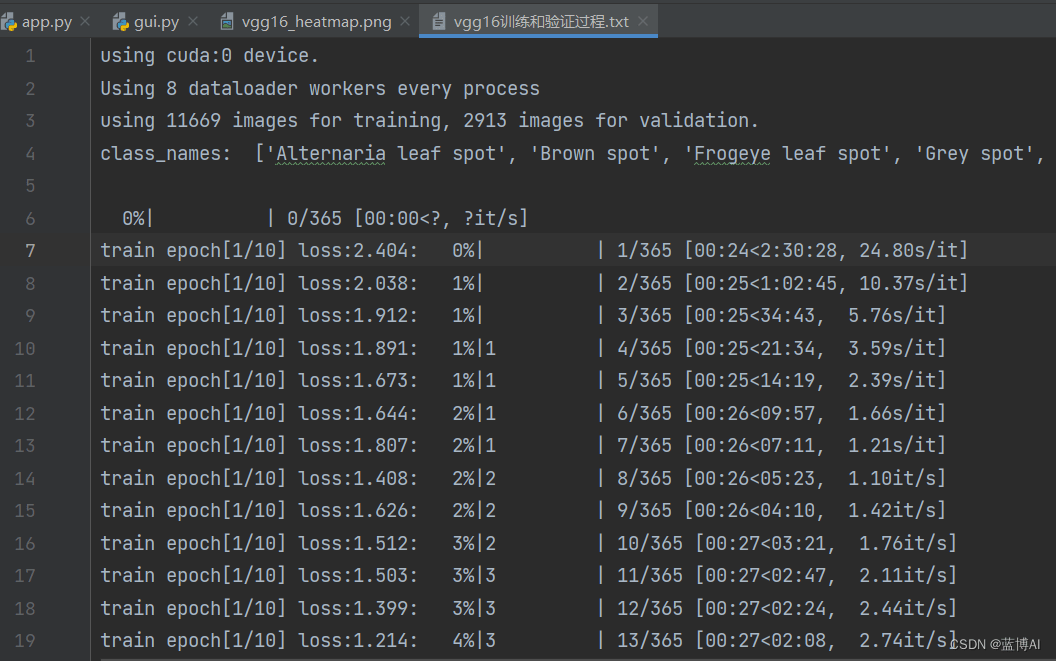Image resolution: width=1056 pixels, height=661 pixels.
Task: Click the line with loss:1.626
Action: [x=523, y=510]
